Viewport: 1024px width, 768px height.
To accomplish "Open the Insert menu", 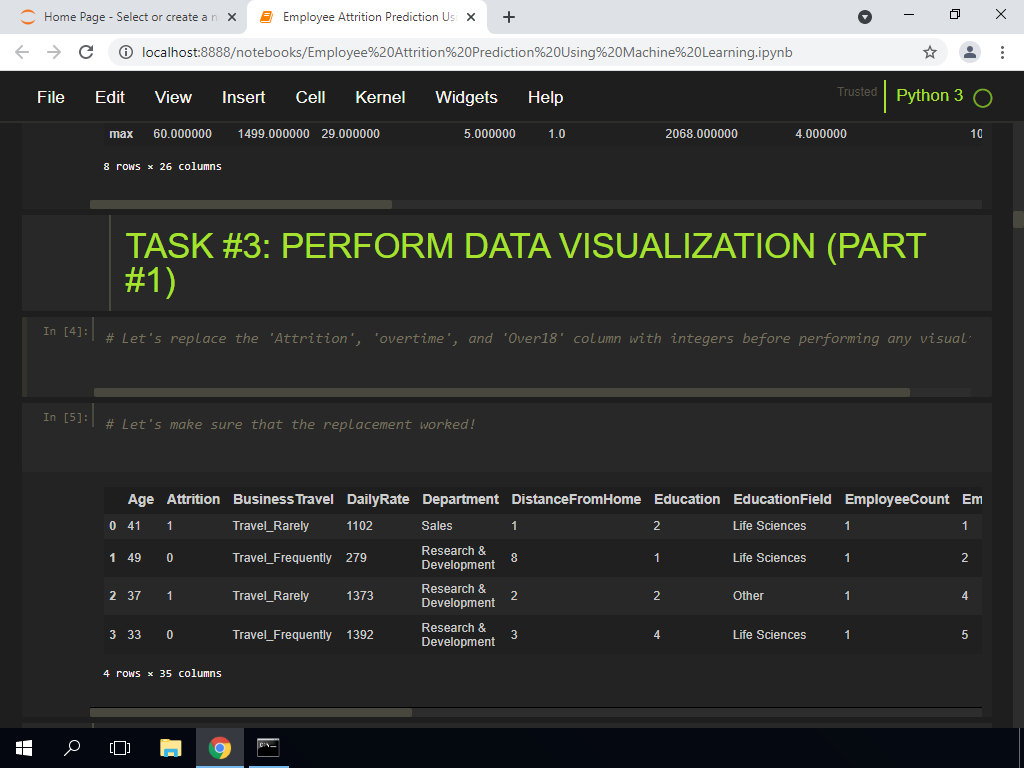I will click(x=244, y=97).
